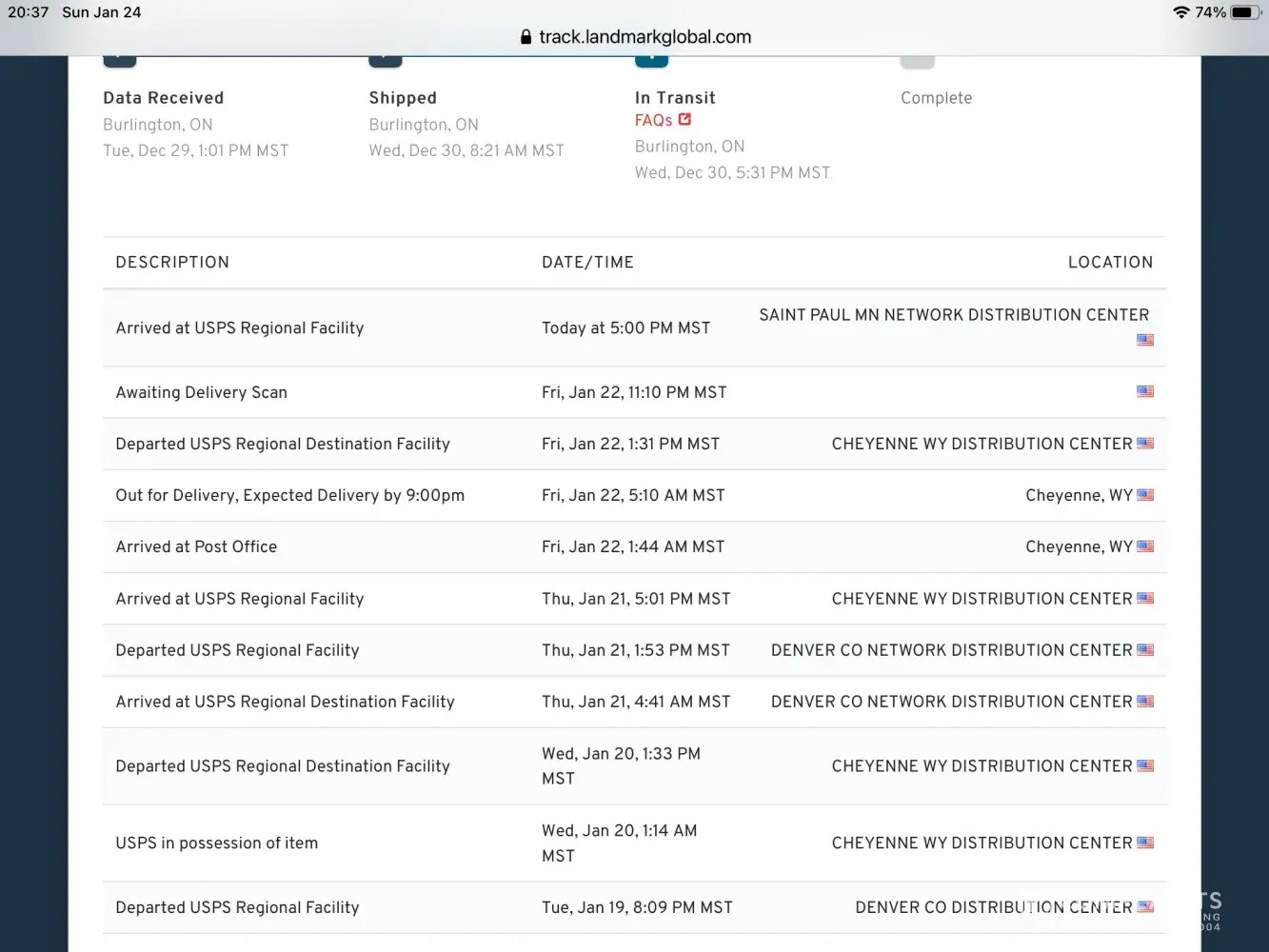
Task: Tap the Wi-Fi status icon
Action: coord(1181,12)
